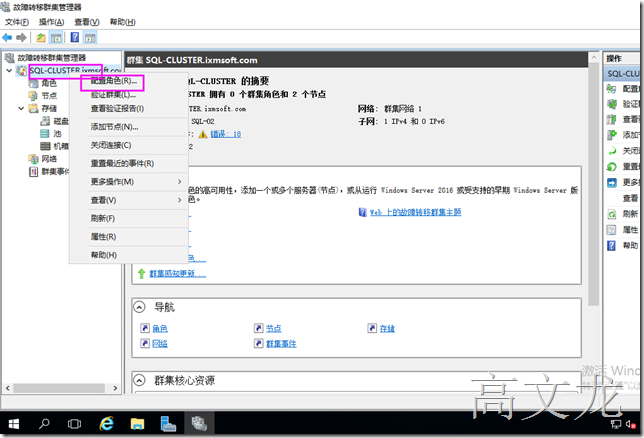Select the 网络 node in the tree
The height and width of the screenshot is (438, 644).
[x=49, y=159]
